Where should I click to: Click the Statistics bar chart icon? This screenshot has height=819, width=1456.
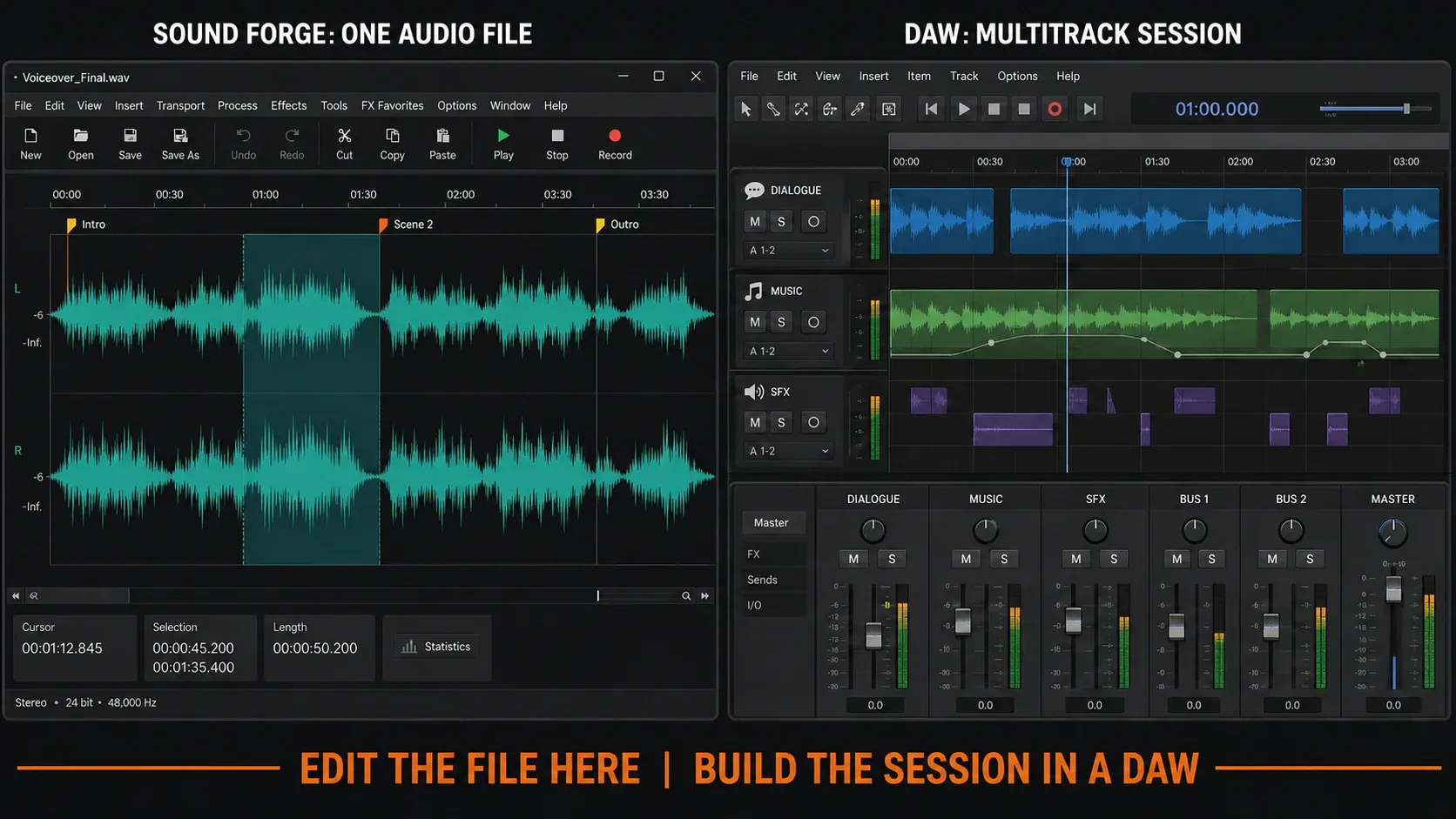pos(409,647)
